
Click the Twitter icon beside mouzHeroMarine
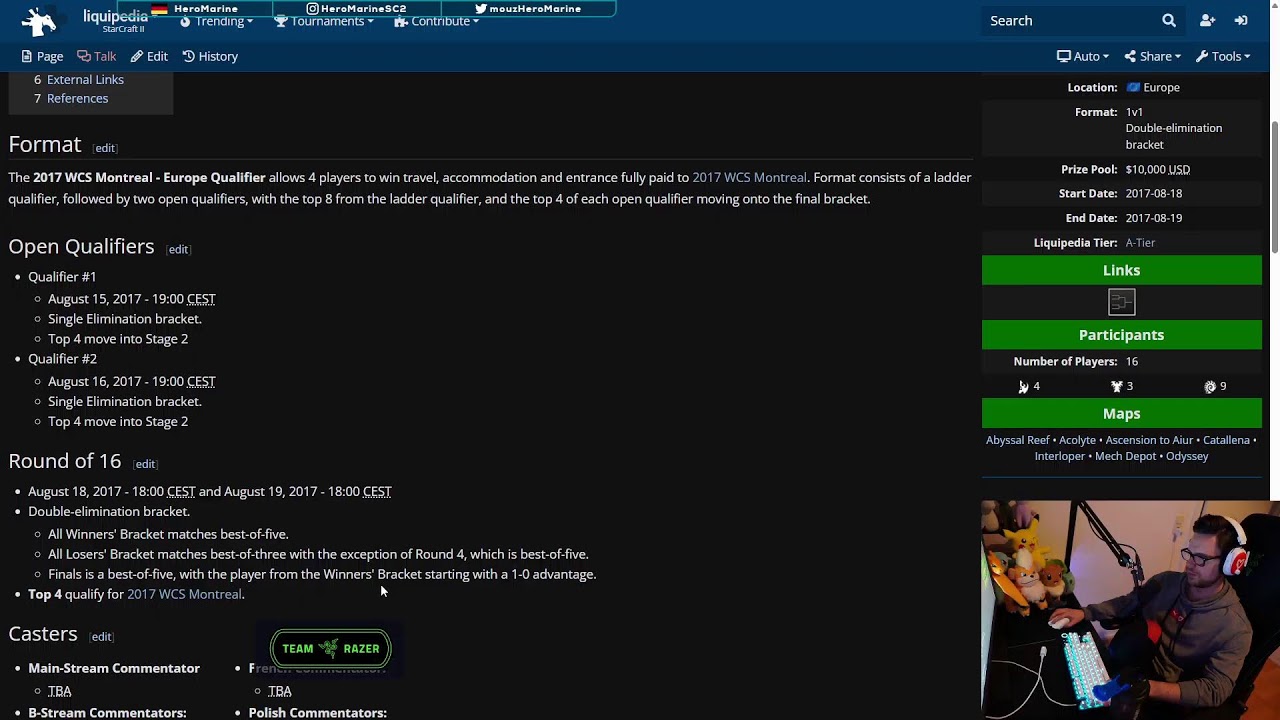(481, 9)
